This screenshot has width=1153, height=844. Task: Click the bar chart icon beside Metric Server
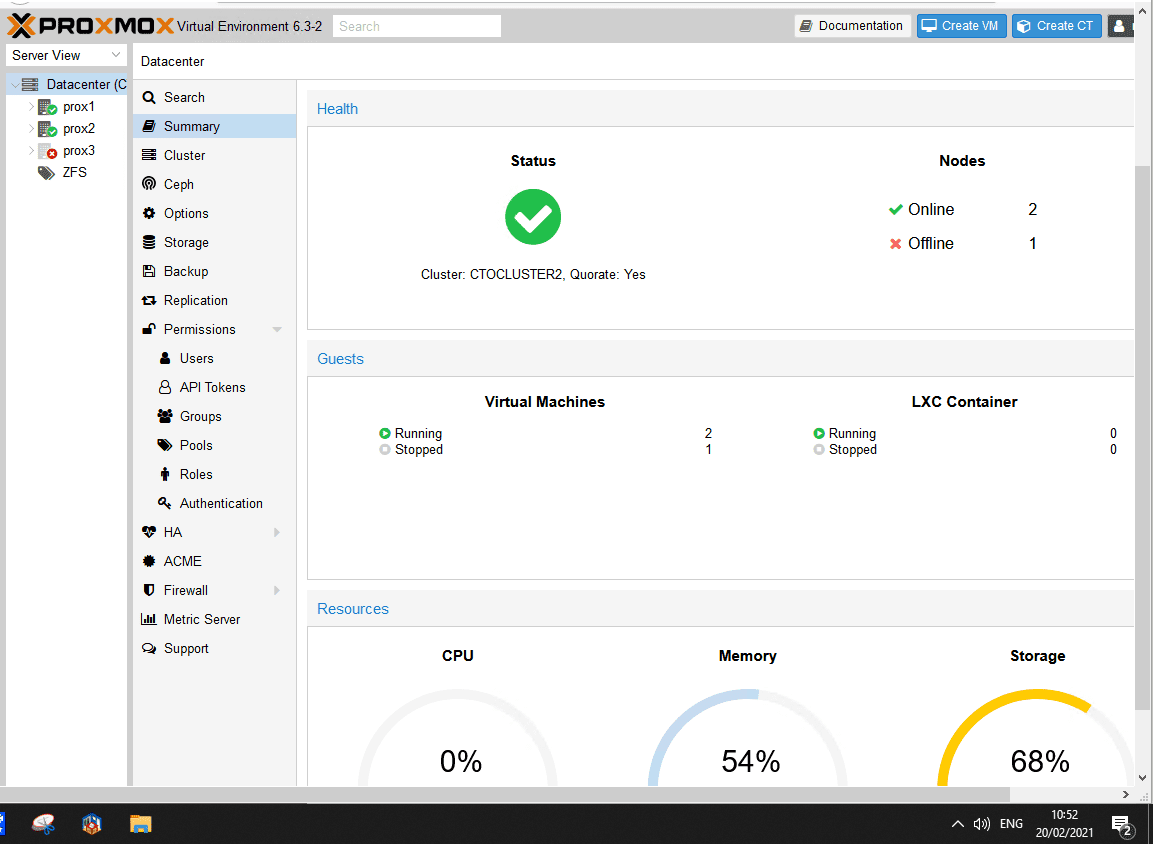pos(149,619)
